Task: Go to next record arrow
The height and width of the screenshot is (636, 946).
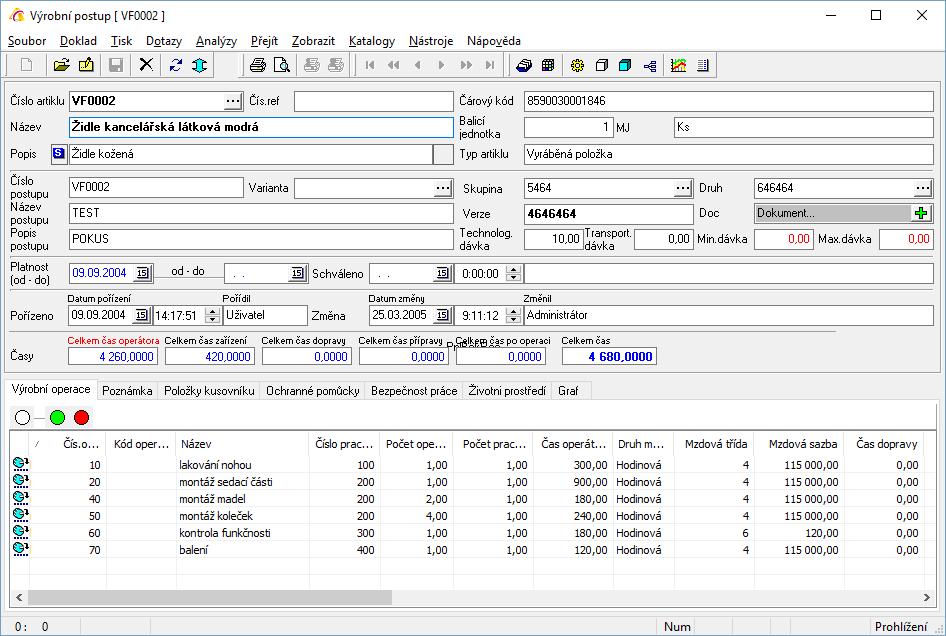Action: point(442,65)
